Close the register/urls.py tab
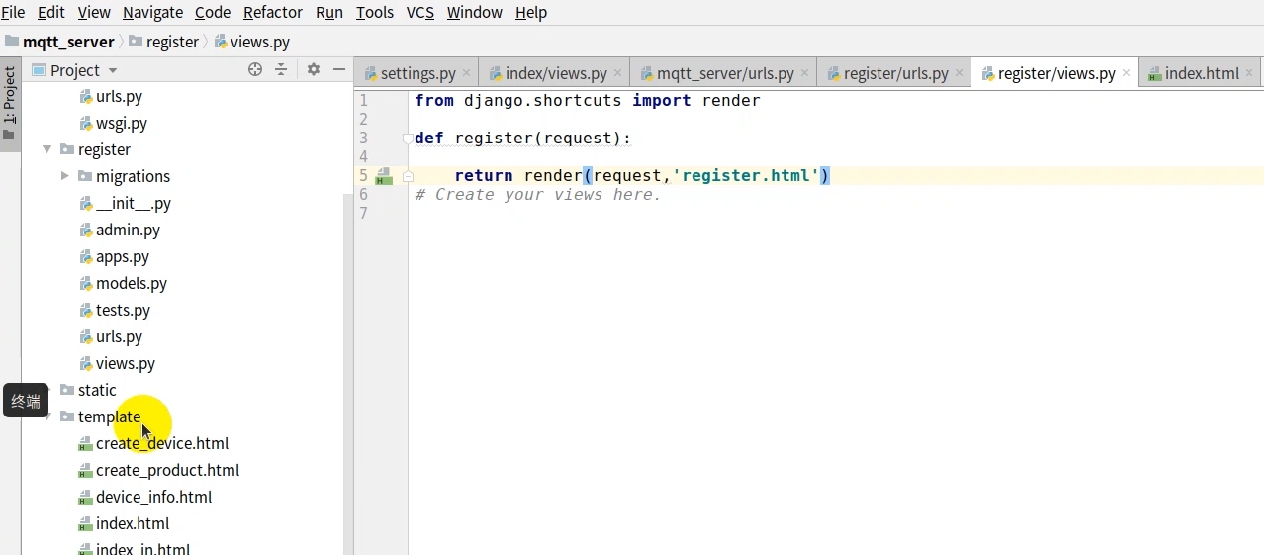1264x555 pixels. click(960, 73)
